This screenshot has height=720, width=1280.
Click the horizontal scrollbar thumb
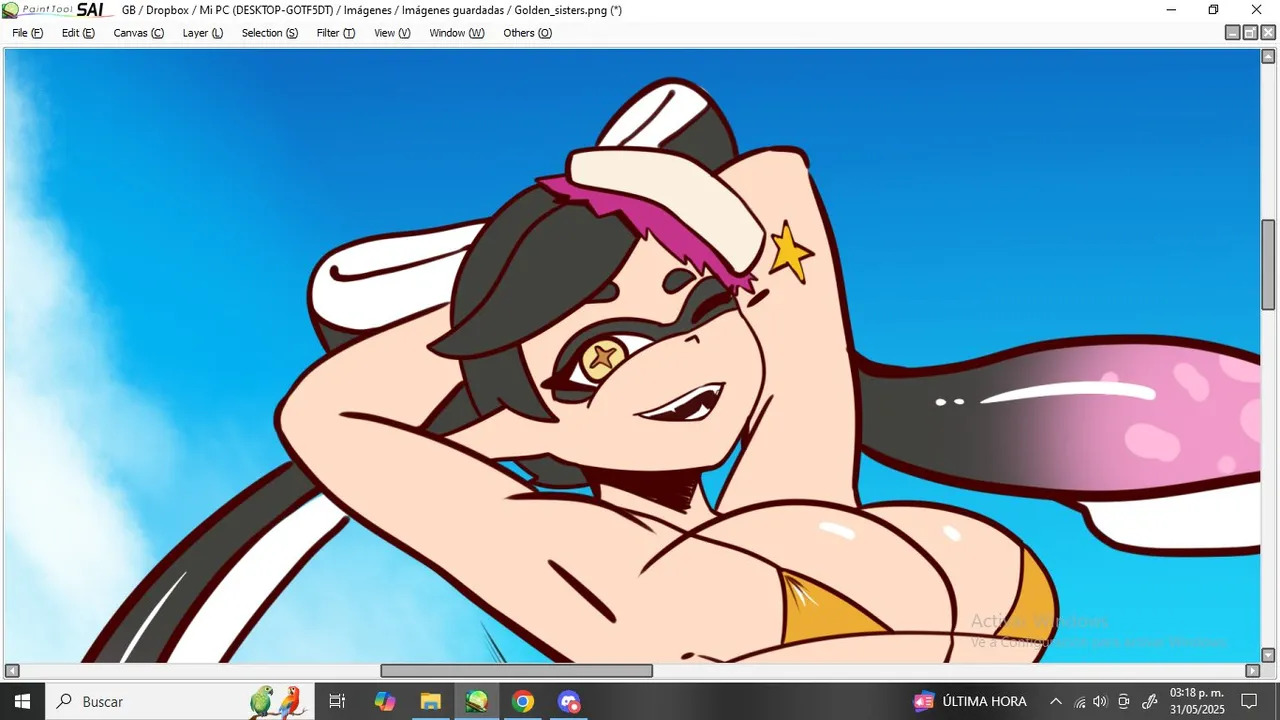click(x=516, y=670)
